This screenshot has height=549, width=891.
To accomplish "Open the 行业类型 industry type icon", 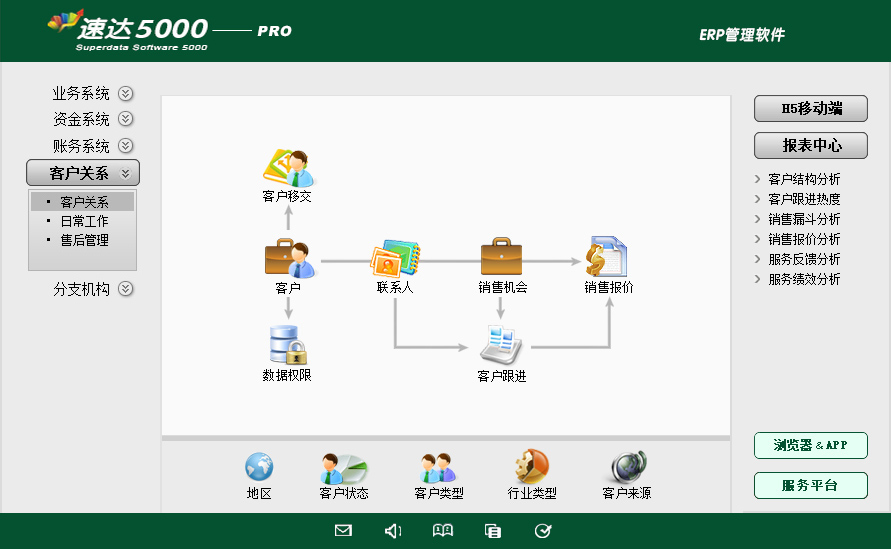I will (x=532, y=466).
